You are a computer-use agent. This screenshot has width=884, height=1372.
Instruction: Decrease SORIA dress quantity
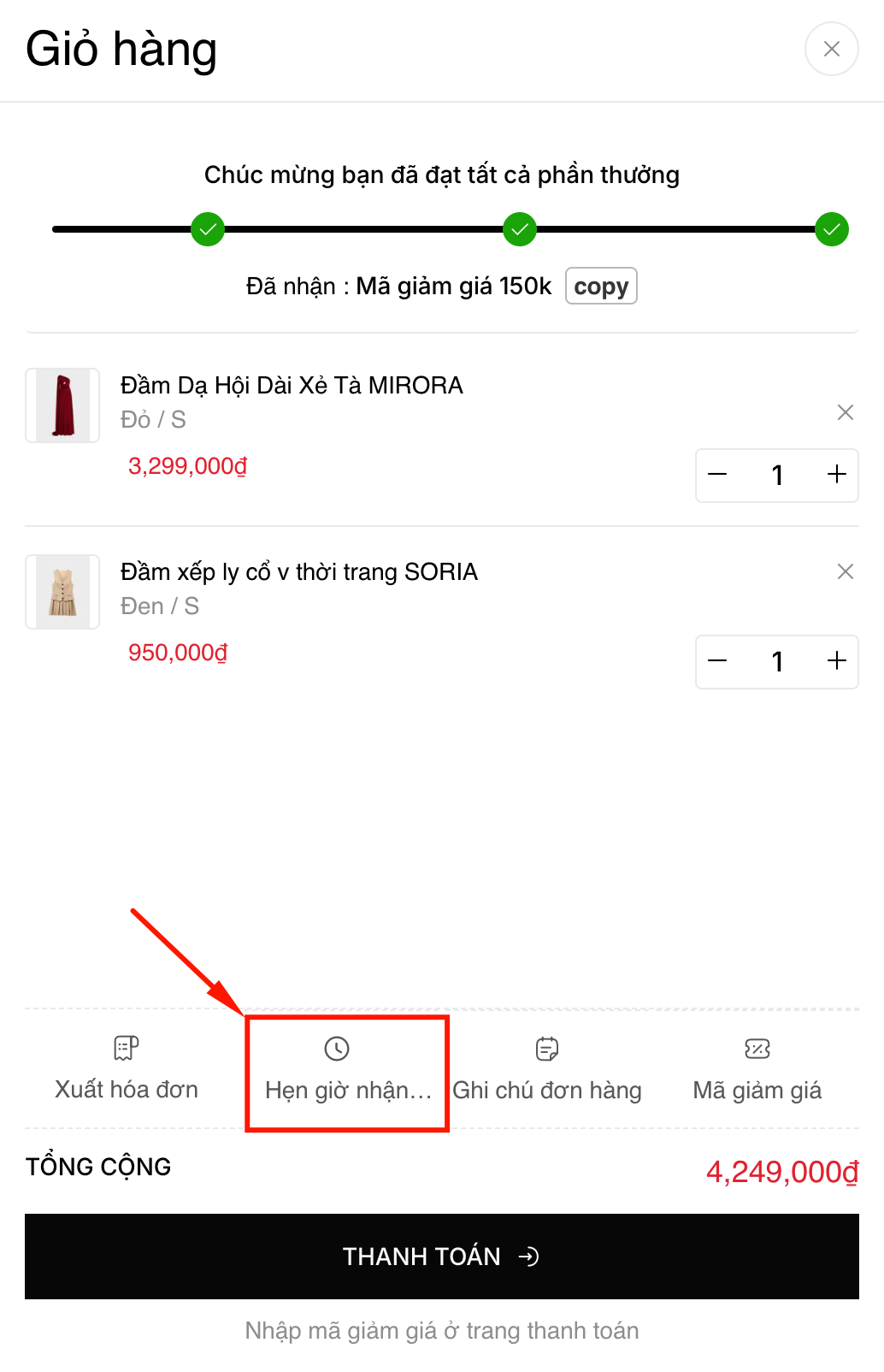[x=718, y=661]
